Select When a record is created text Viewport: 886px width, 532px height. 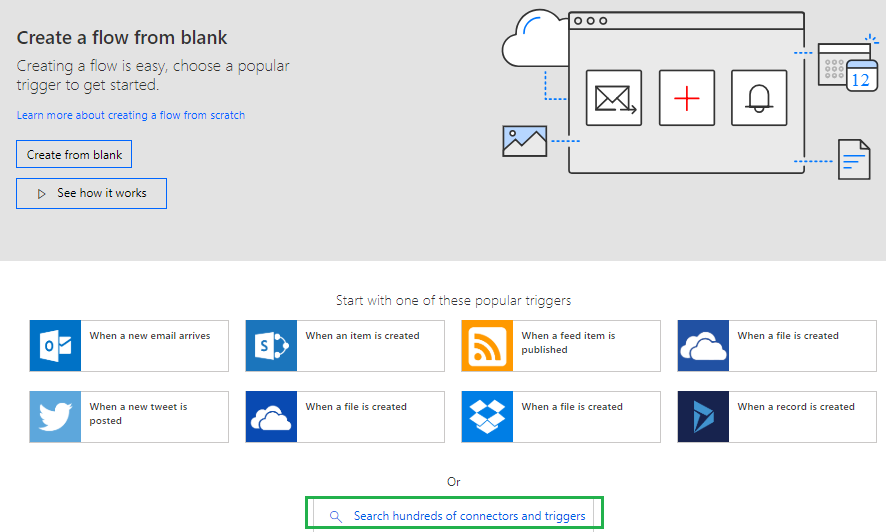(x=796, y=407)
